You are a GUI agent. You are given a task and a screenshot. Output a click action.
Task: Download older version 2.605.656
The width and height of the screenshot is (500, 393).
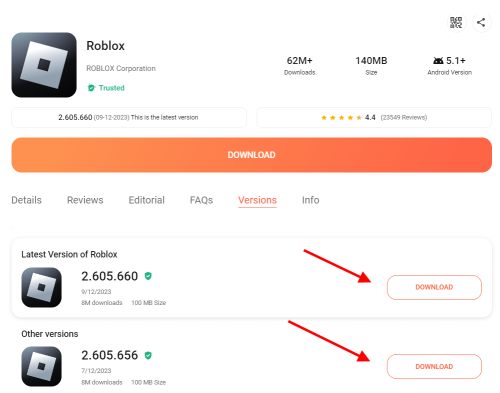(434, 366)
